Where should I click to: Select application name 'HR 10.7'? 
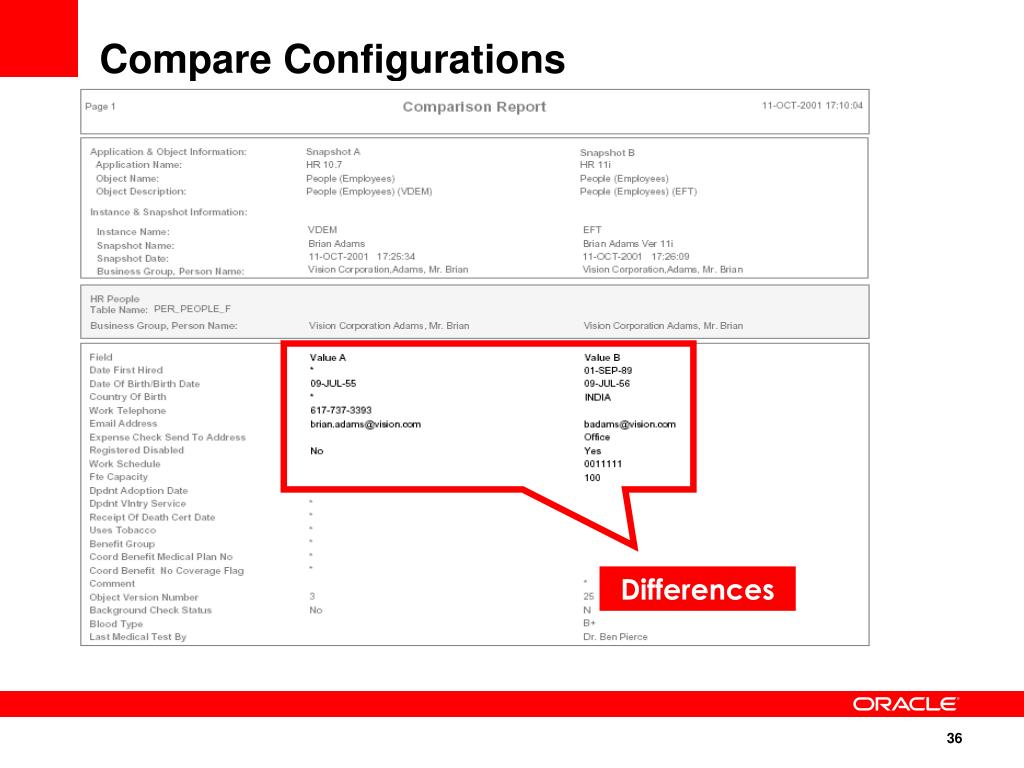[x=324, y=165]
